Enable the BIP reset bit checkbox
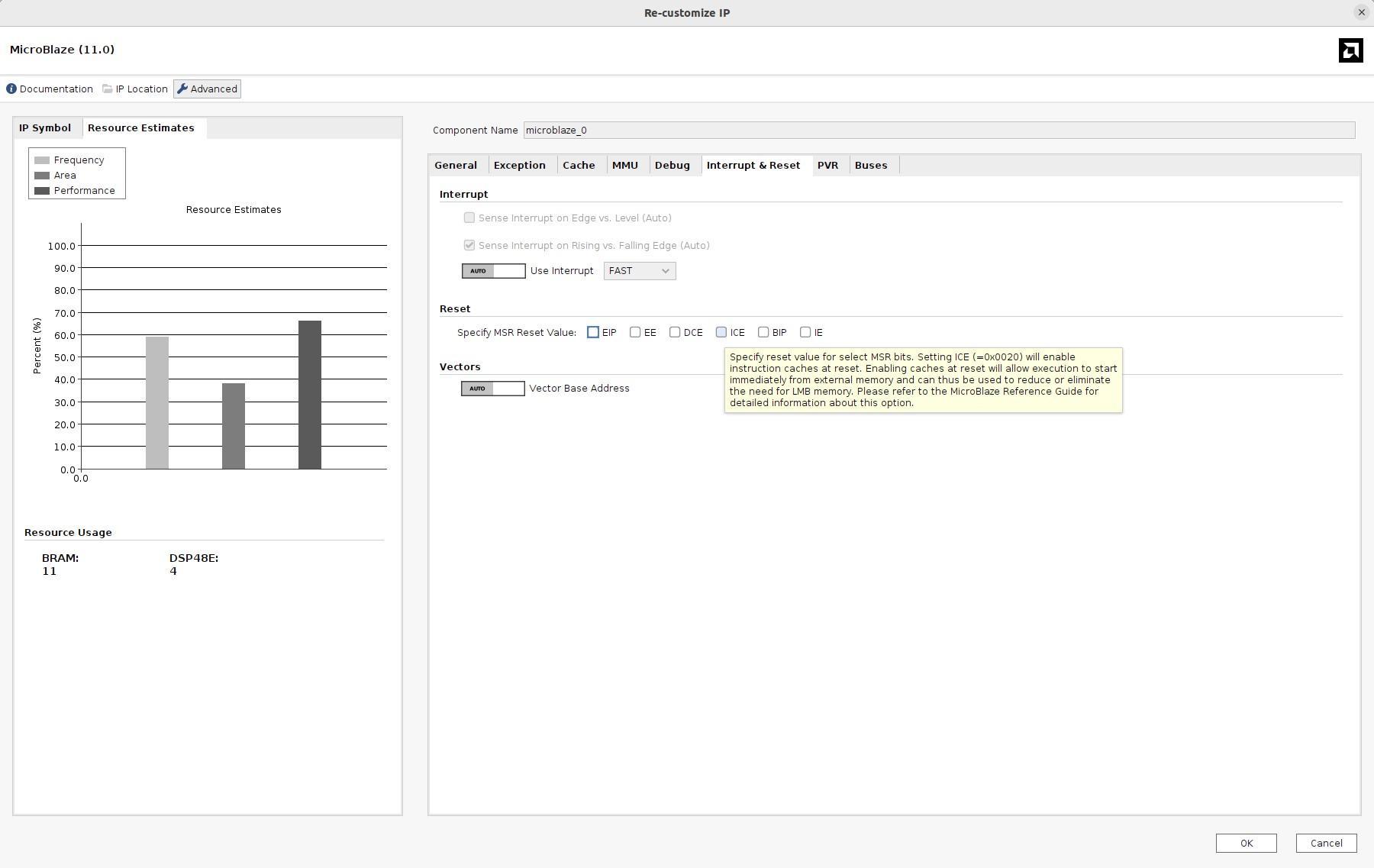This screenshot has height=868, width=1374. click(763, 332)
